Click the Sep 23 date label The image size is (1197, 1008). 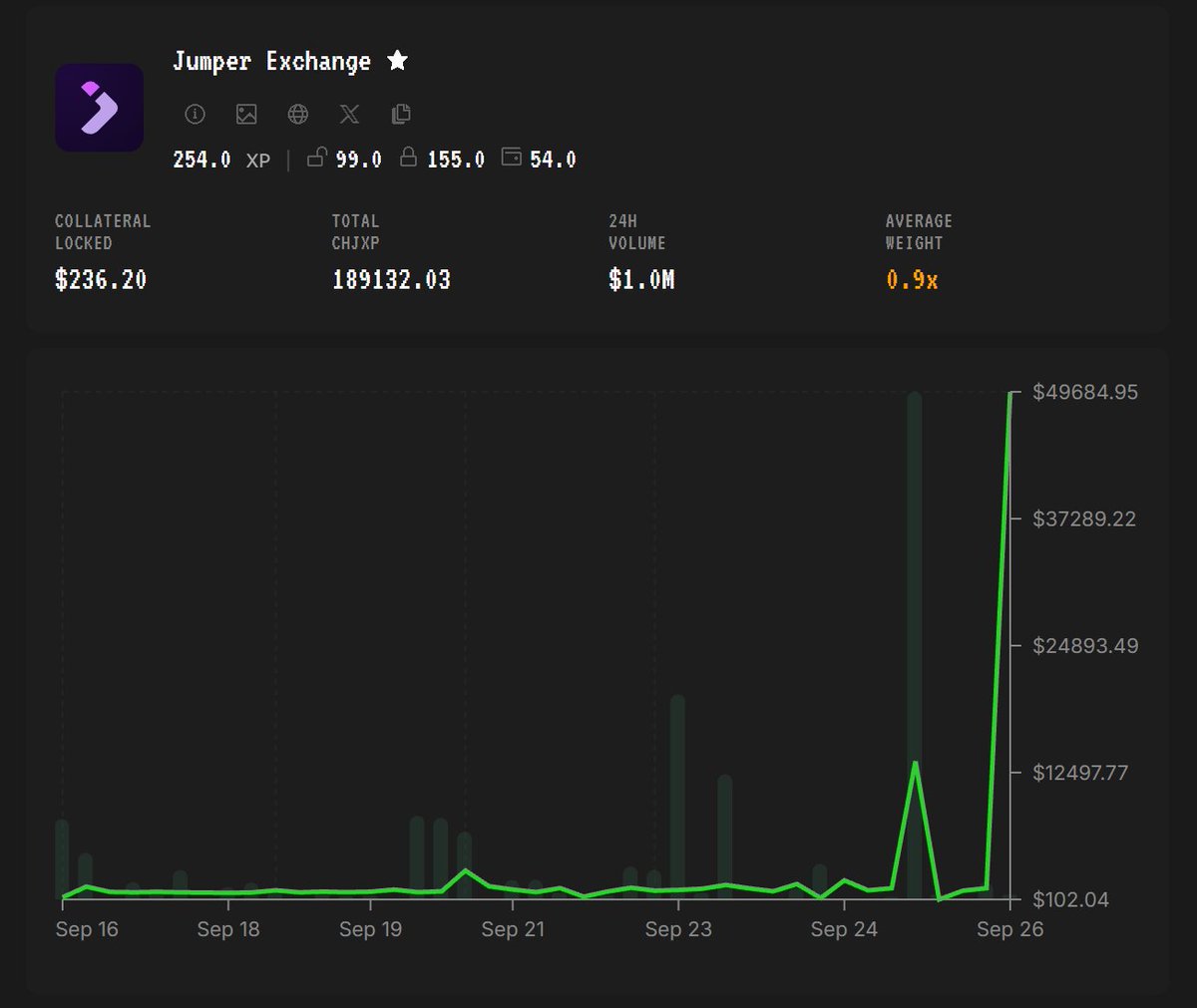tap(678, 929)
